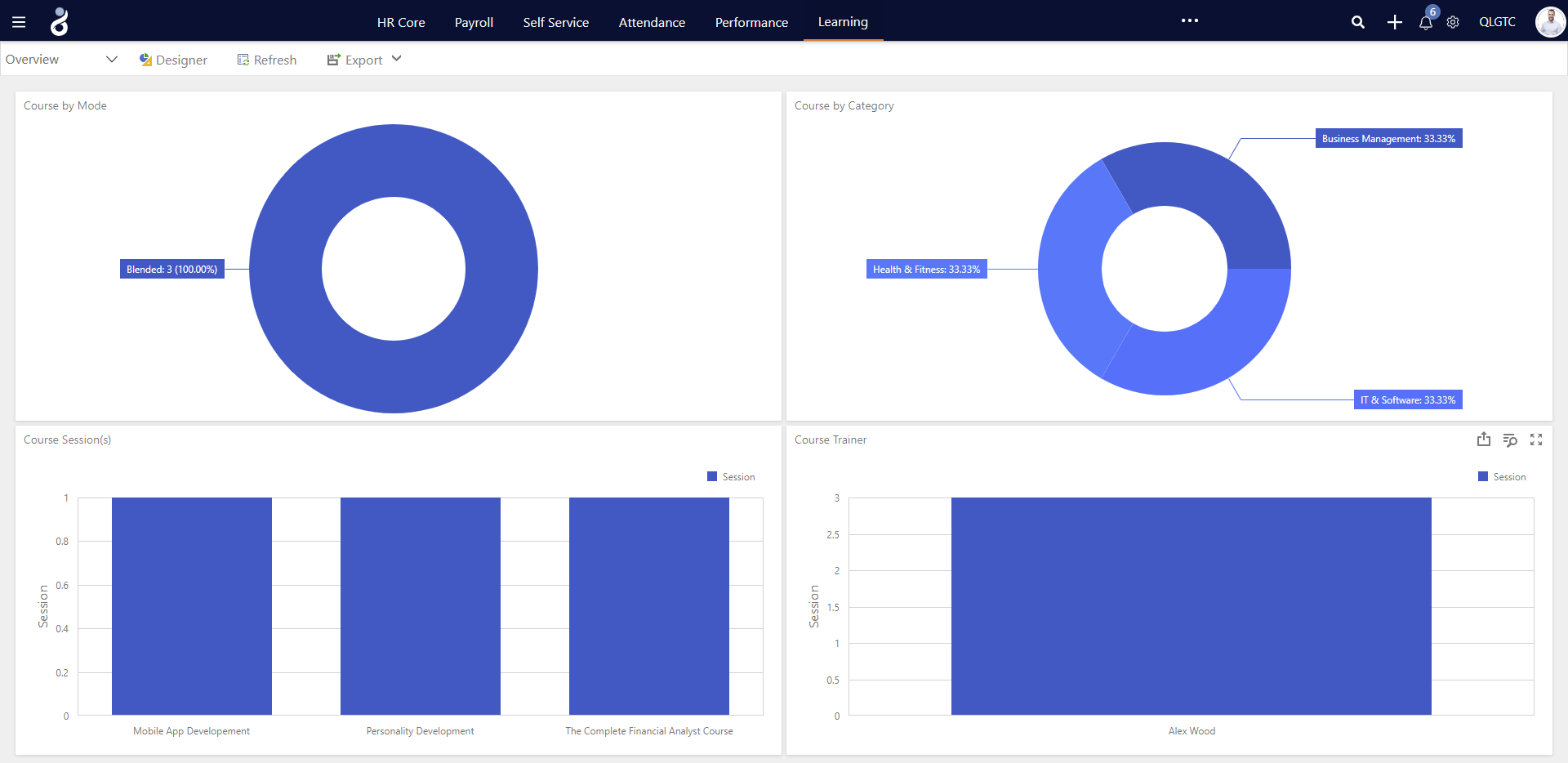Click the overflow ellipsis menu in navbar
Image resolution: width=1568 pixels, height=763 pixels.
coord(1190,20)
